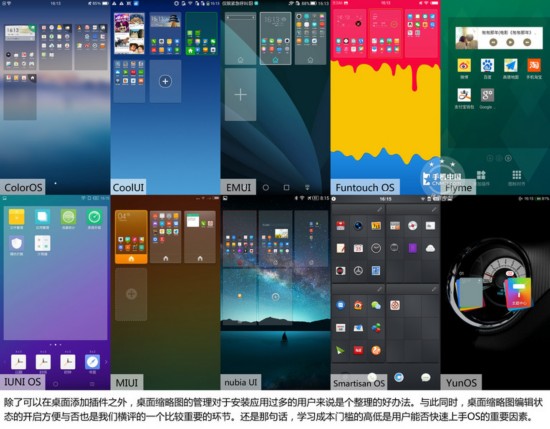
Task: Open the Alipay wallet icon in Flyme
Action: click(464, 95)
